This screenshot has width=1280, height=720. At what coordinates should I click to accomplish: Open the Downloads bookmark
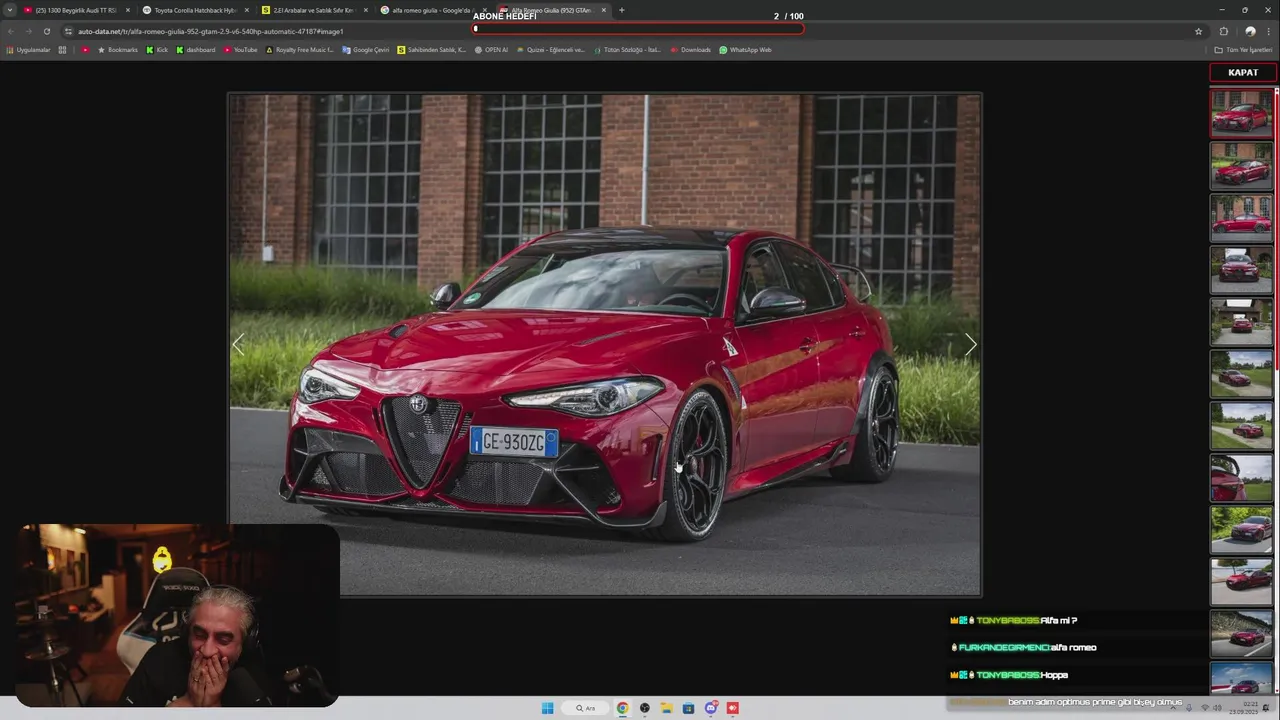(691, 50)
